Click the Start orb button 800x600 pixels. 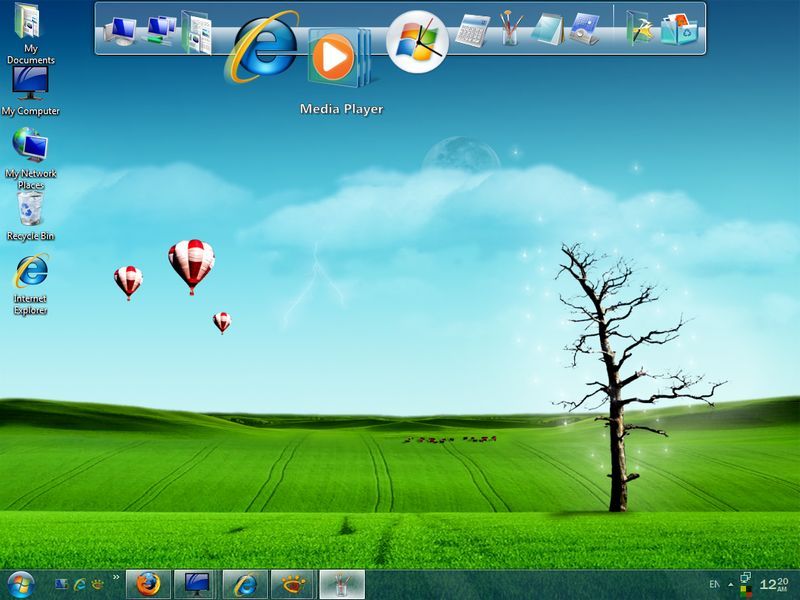click(20, 585)
